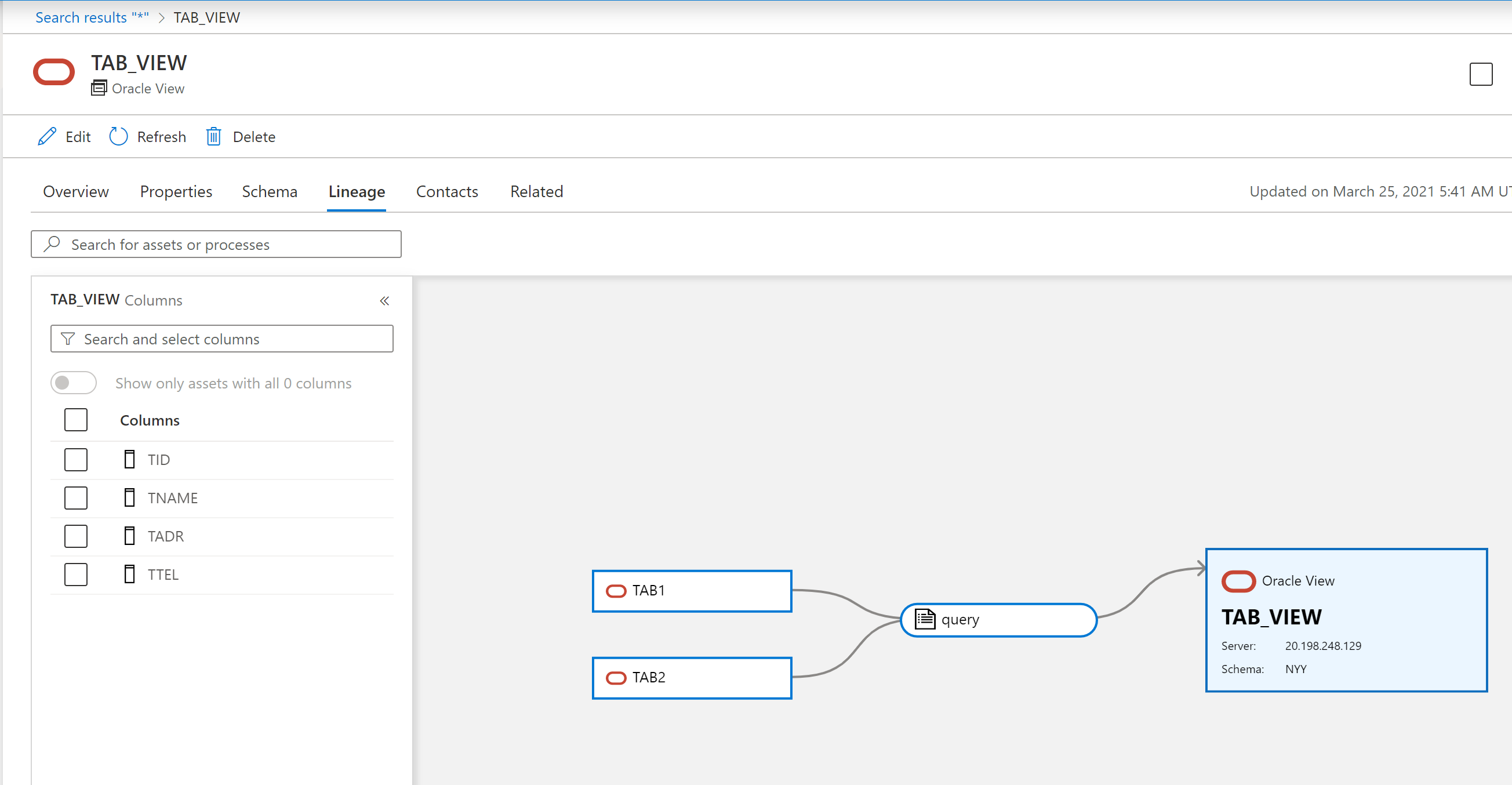Image resolution: width=1512 pixels, height=785 pixels.
Task: Click the collapse panel arrow button
Action: tap(384, 300)
